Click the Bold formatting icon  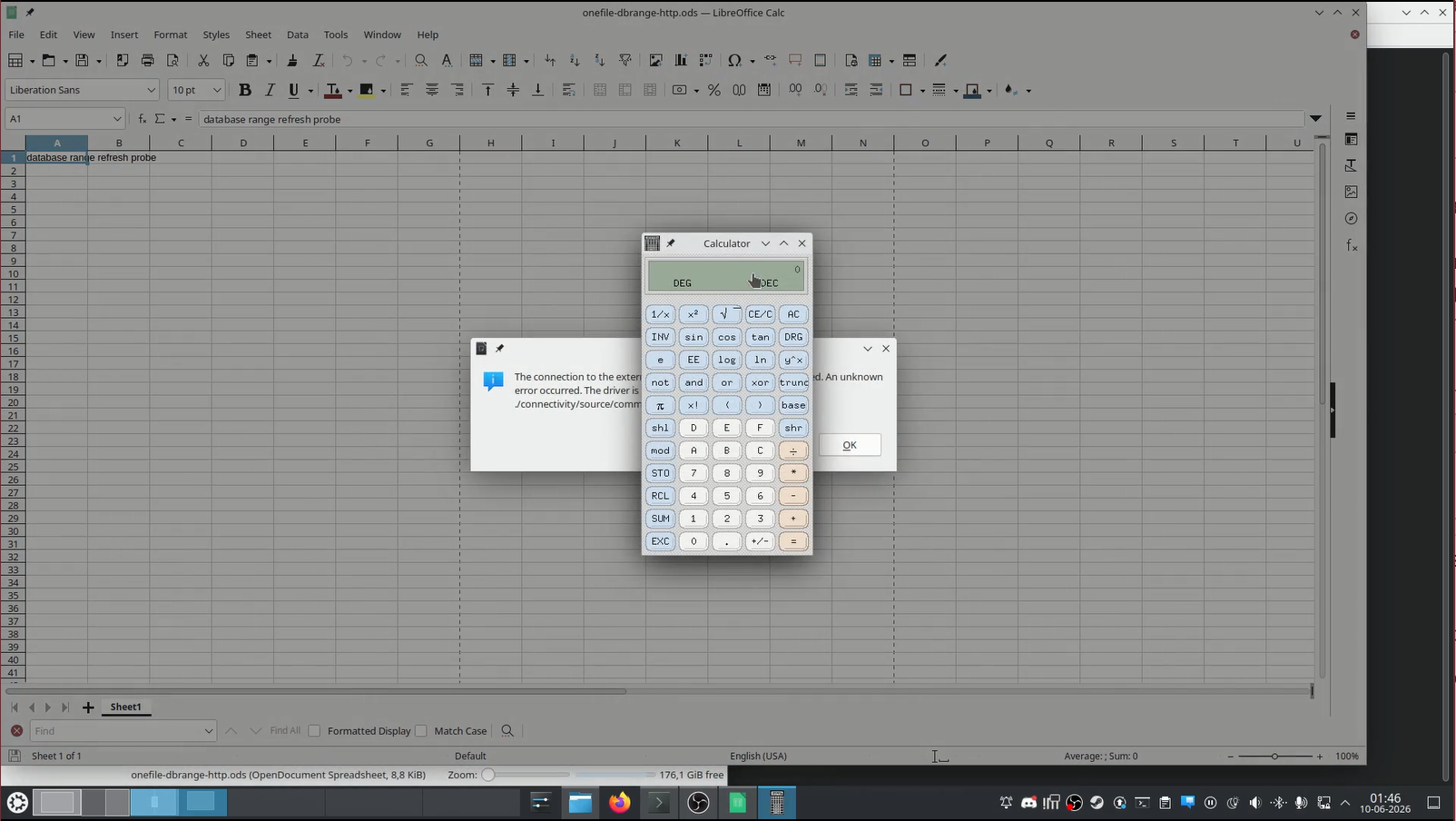coord(244,90)
